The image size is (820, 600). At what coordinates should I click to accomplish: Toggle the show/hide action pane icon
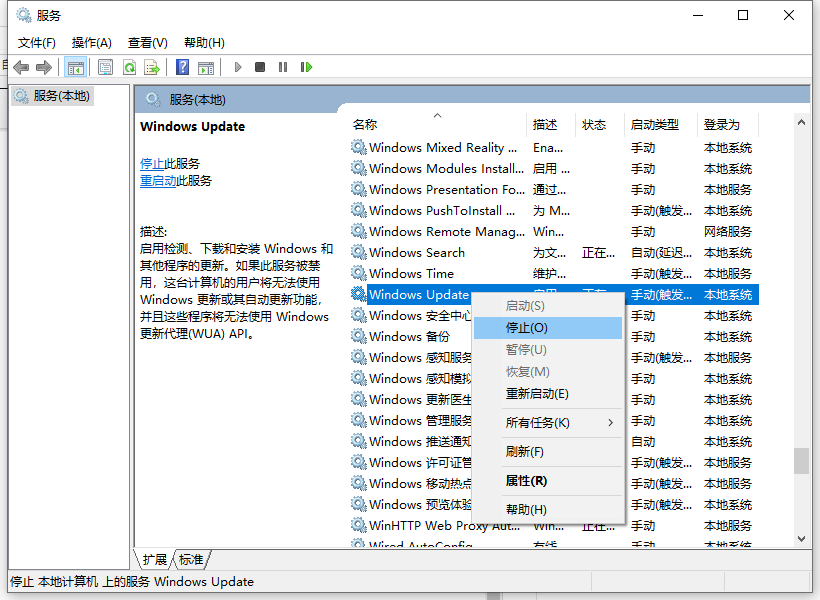(206, 67)
